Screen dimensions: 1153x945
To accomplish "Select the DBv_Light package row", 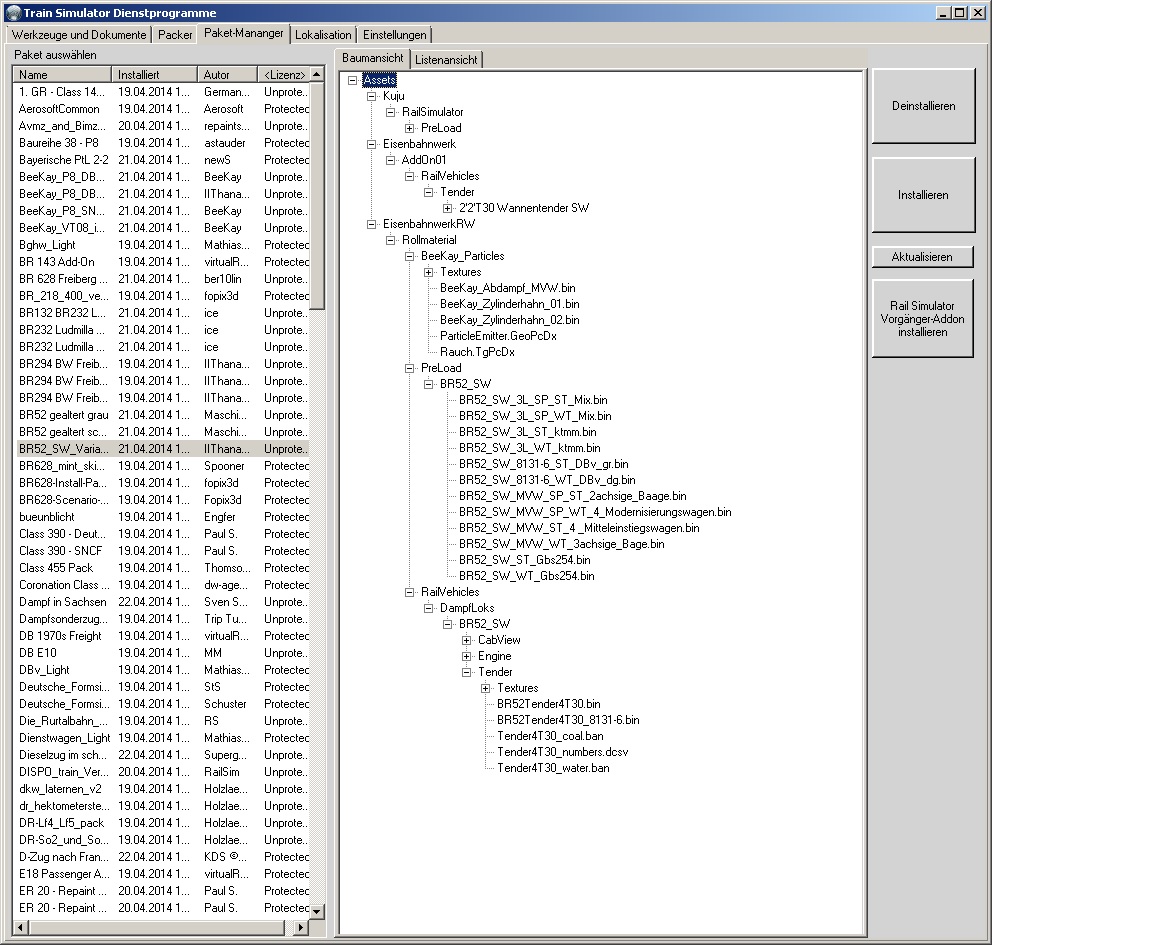I will (163, 670).
